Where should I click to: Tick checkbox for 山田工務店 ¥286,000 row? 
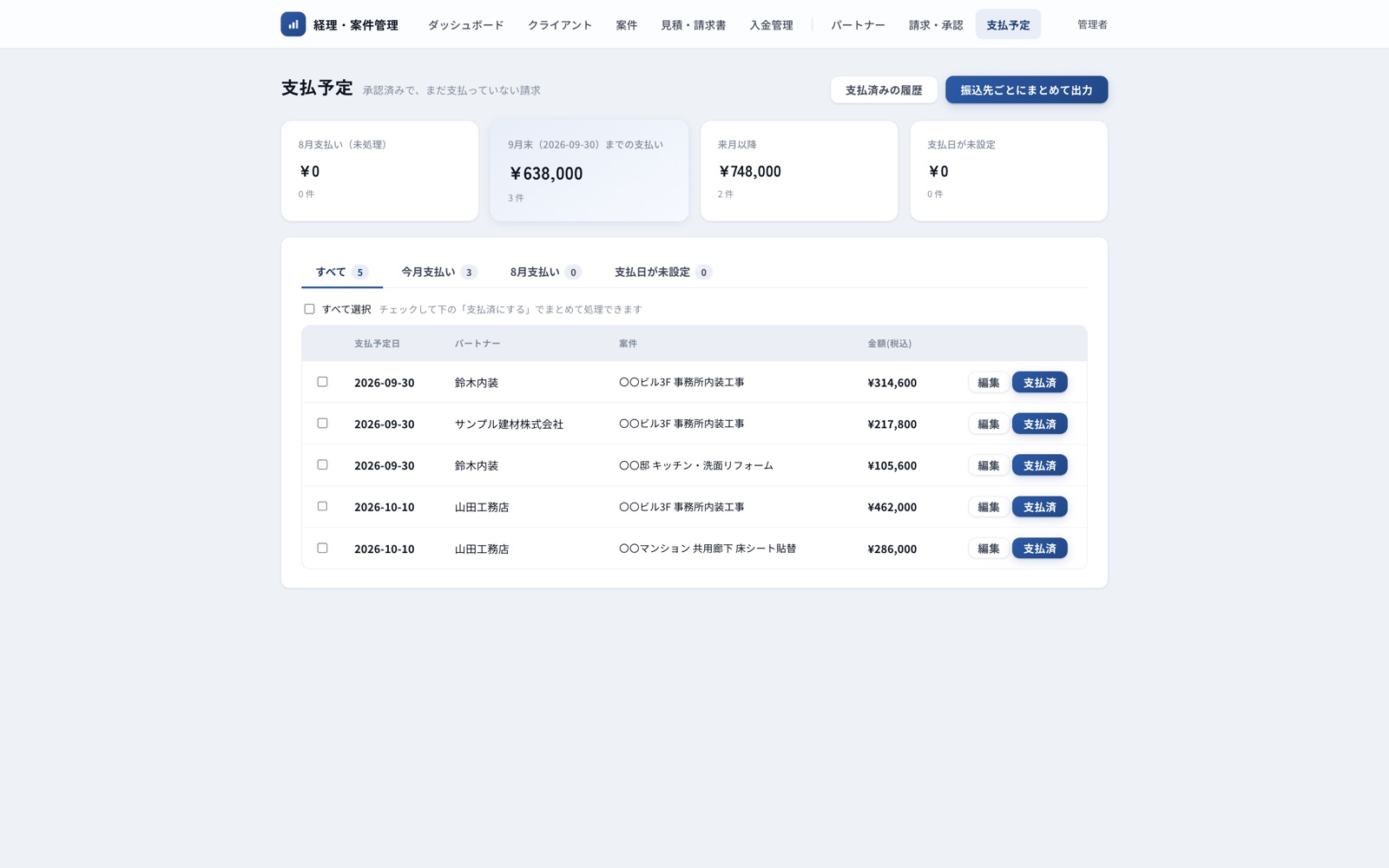point(322,548)
